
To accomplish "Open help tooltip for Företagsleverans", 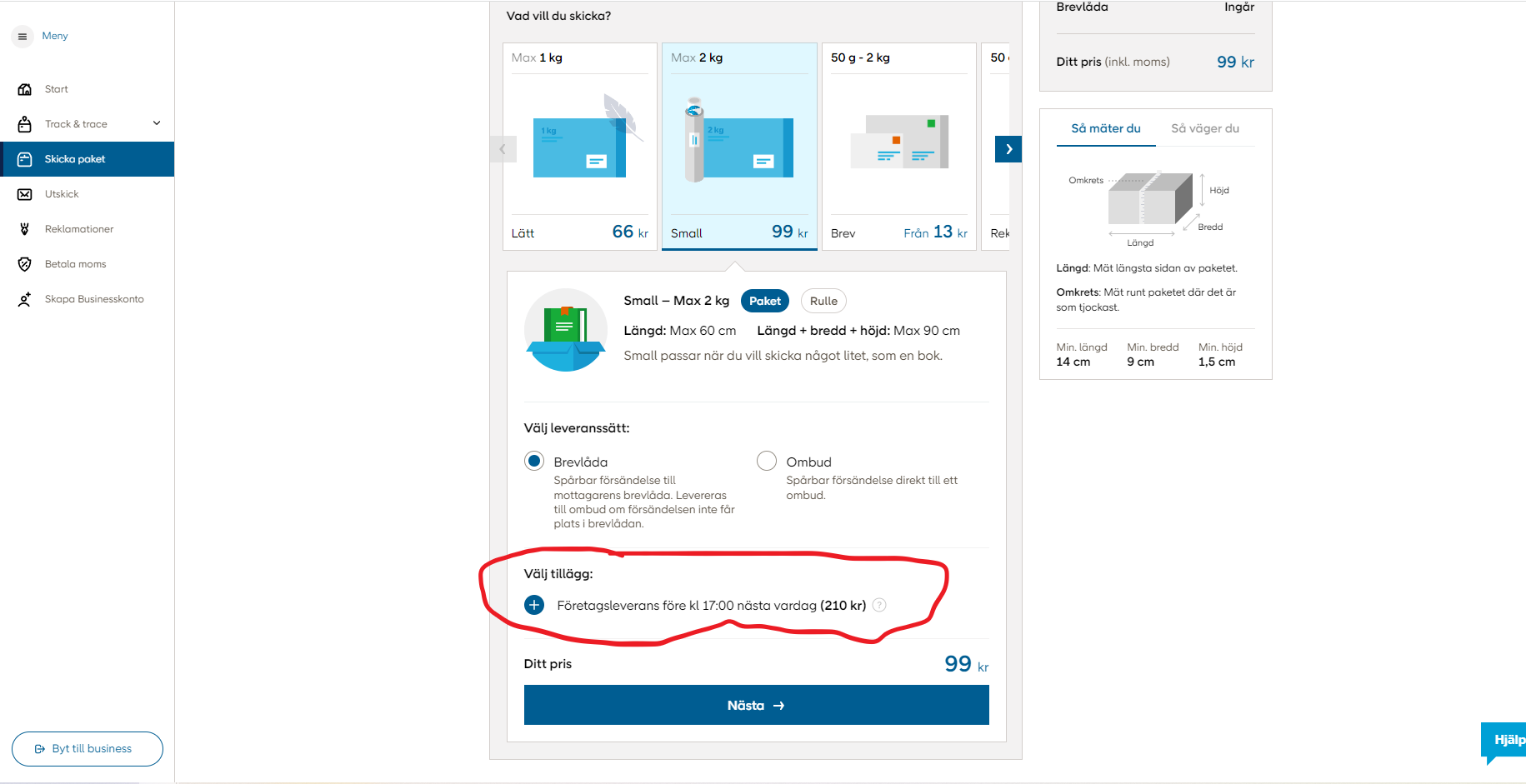I will click(x=879, y=606).
